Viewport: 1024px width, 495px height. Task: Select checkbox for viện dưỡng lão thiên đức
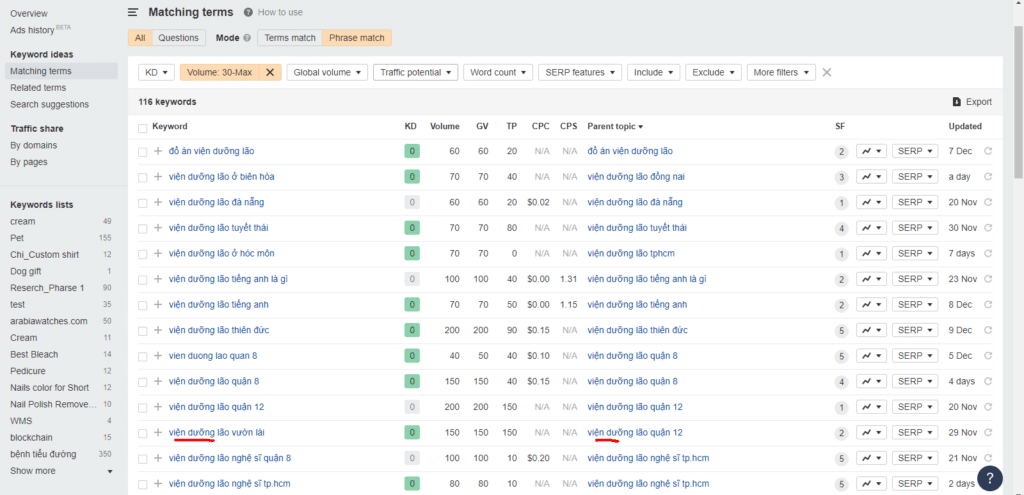(x=142, y=330)
